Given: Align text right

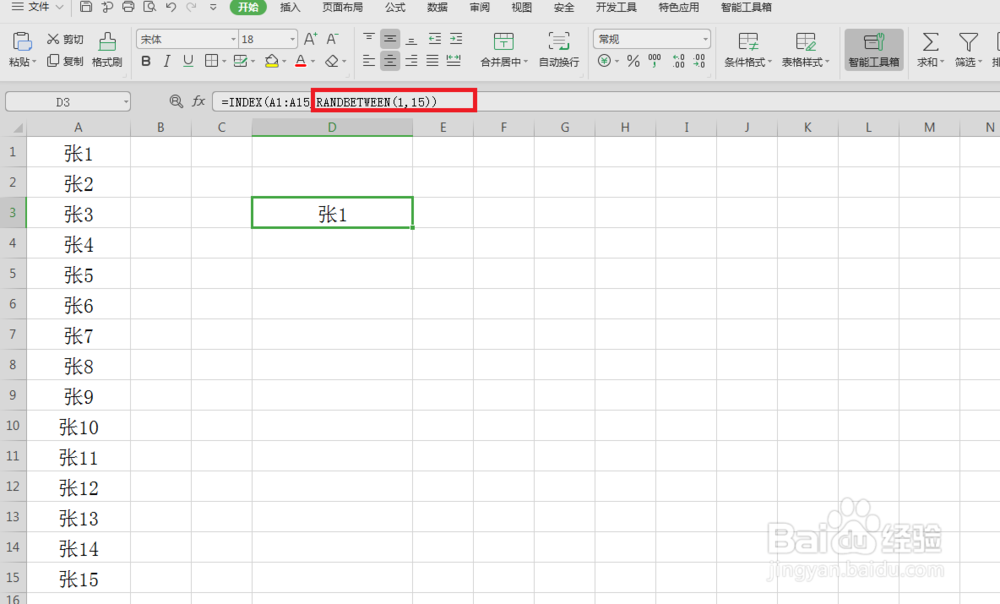Looking at the screenshot, I should tap(411, 61).
